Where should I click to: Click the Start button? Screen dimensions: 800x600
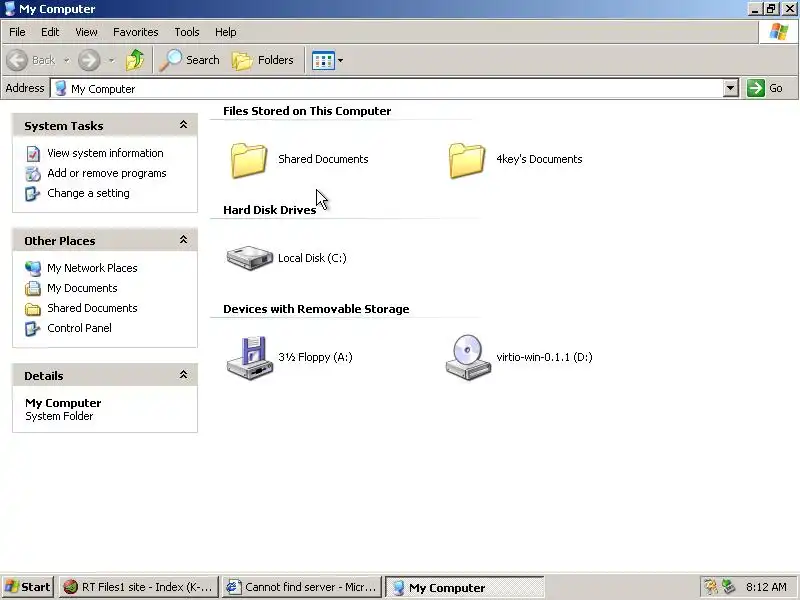(28, 587)
